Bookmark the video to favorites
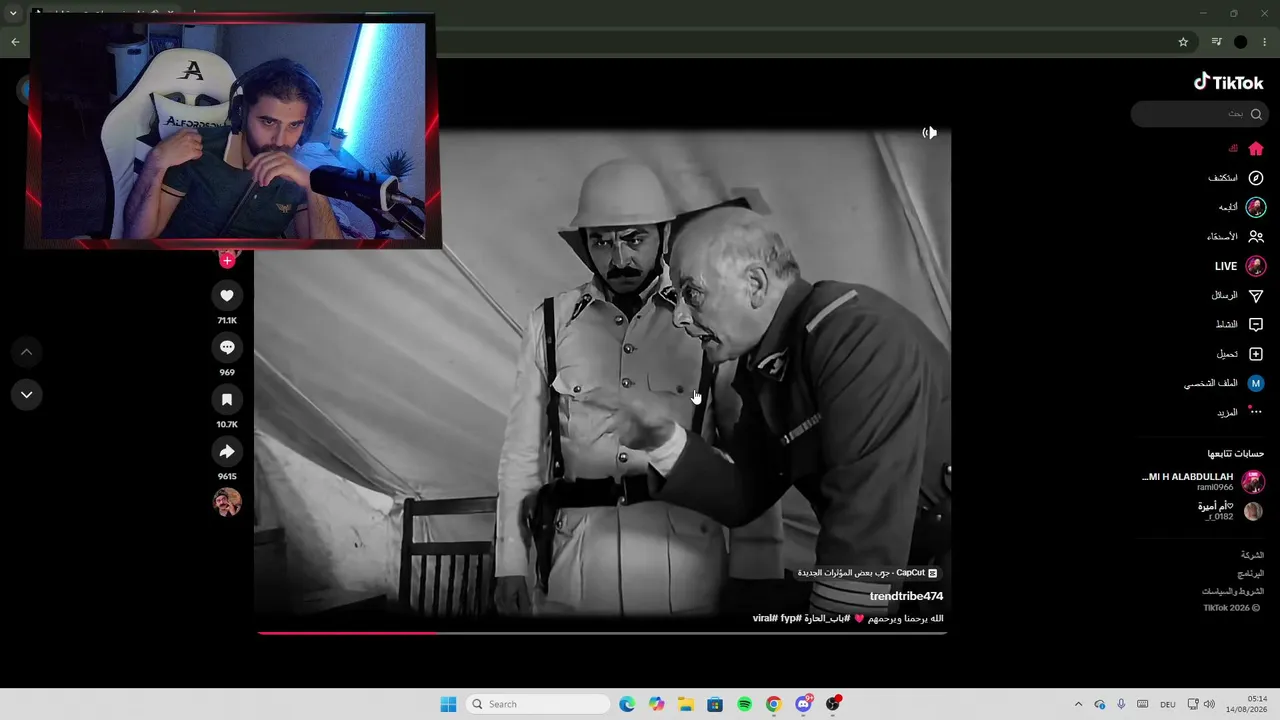 click(227, 400)
